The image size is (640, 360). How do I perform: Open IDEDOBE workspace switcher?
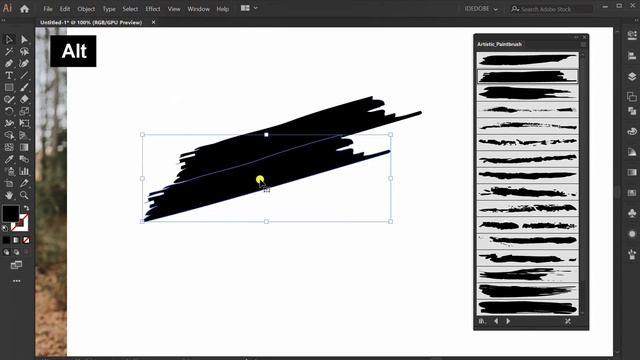(x=481, y=9)
